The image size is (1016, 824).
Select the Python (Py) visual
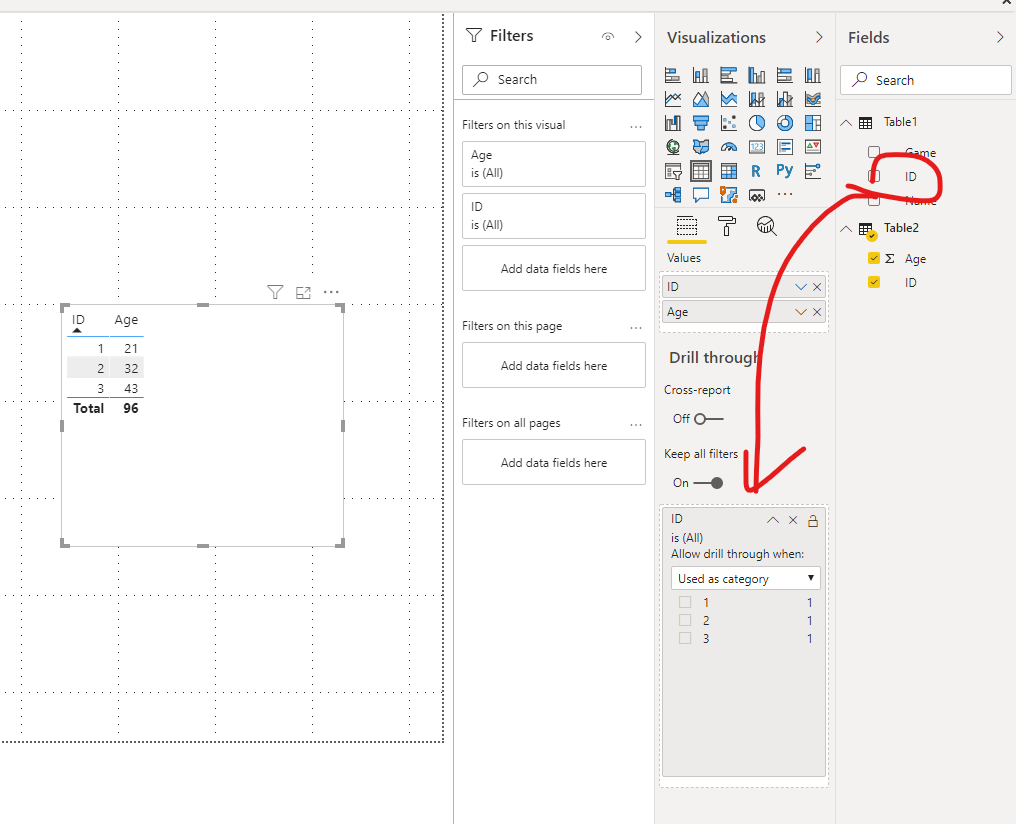point(785,171)
